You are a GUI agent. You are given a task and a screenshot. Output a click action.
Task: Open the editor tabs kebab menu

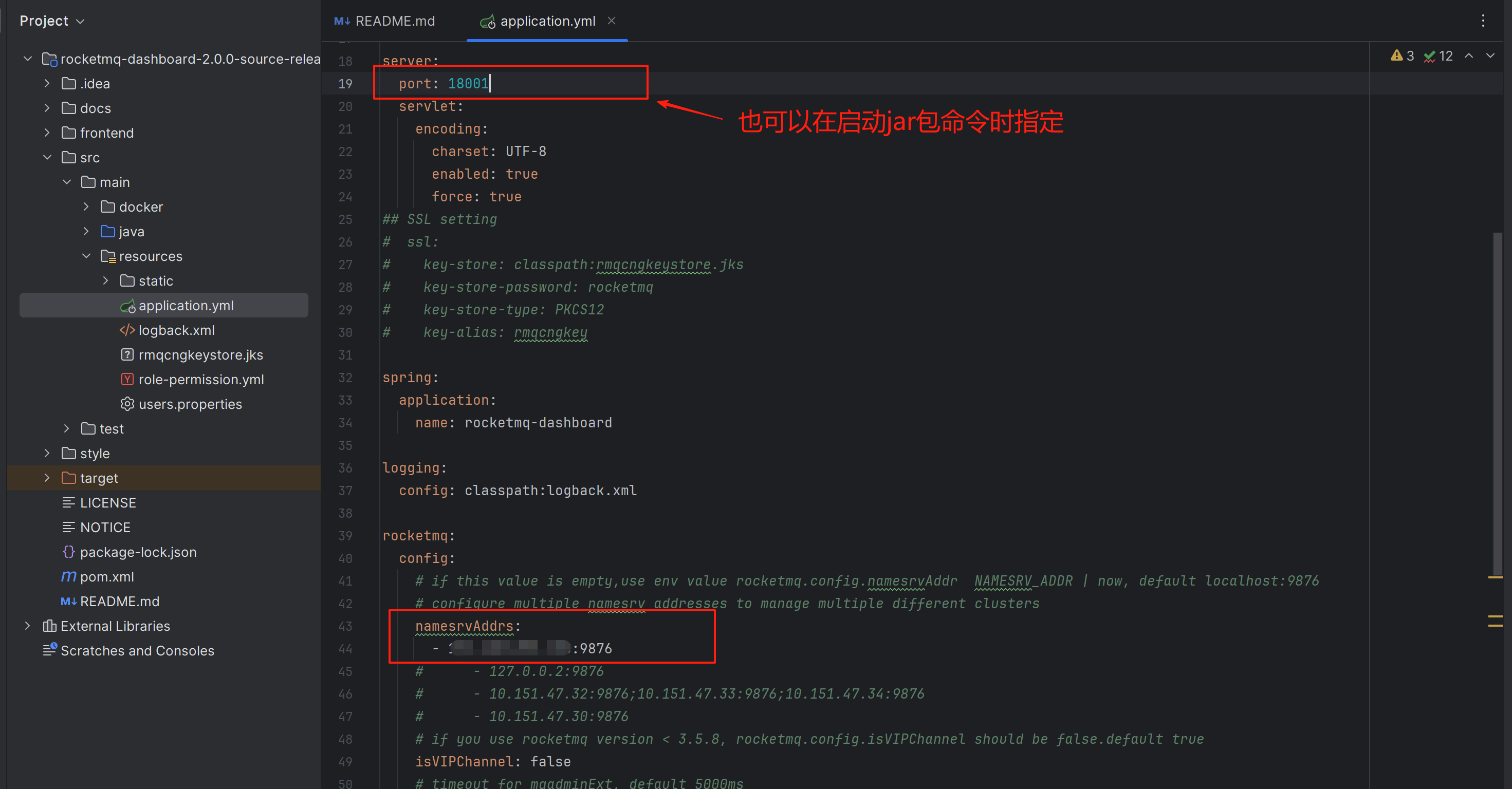1483,21
